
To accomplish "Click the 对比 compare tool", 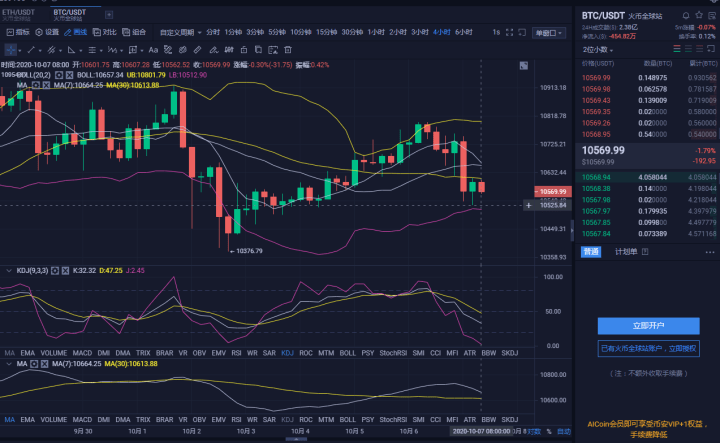I will coord(104,32).
